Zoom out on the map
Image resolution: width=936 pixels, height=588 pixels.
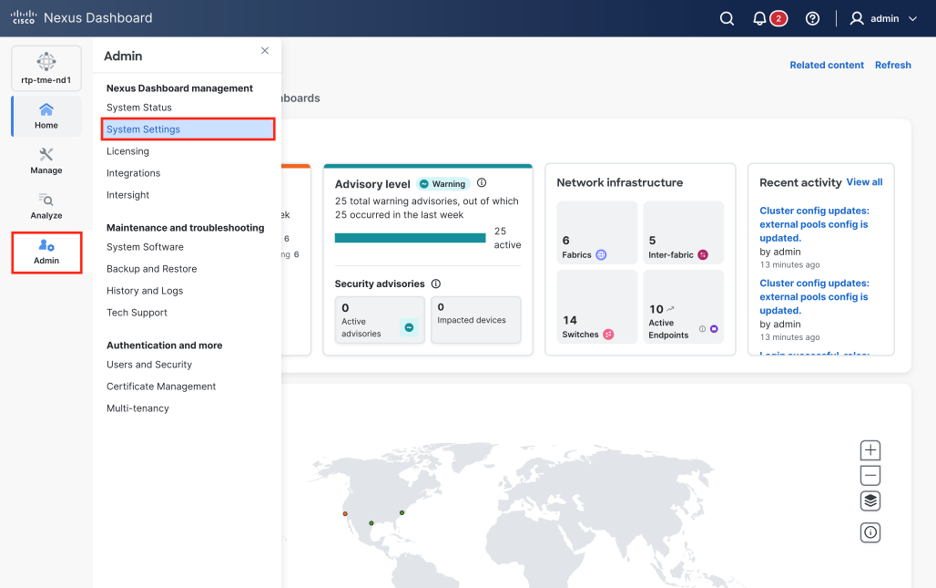coord(870,476)
